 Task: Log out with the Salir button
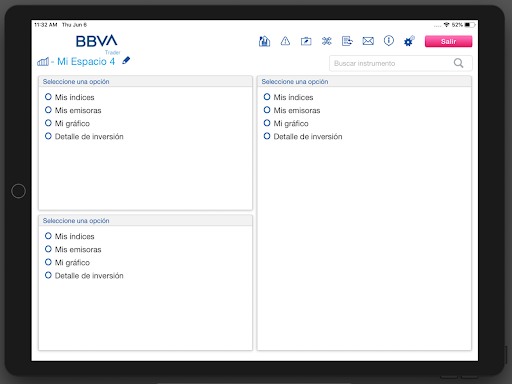click(448, 41)
